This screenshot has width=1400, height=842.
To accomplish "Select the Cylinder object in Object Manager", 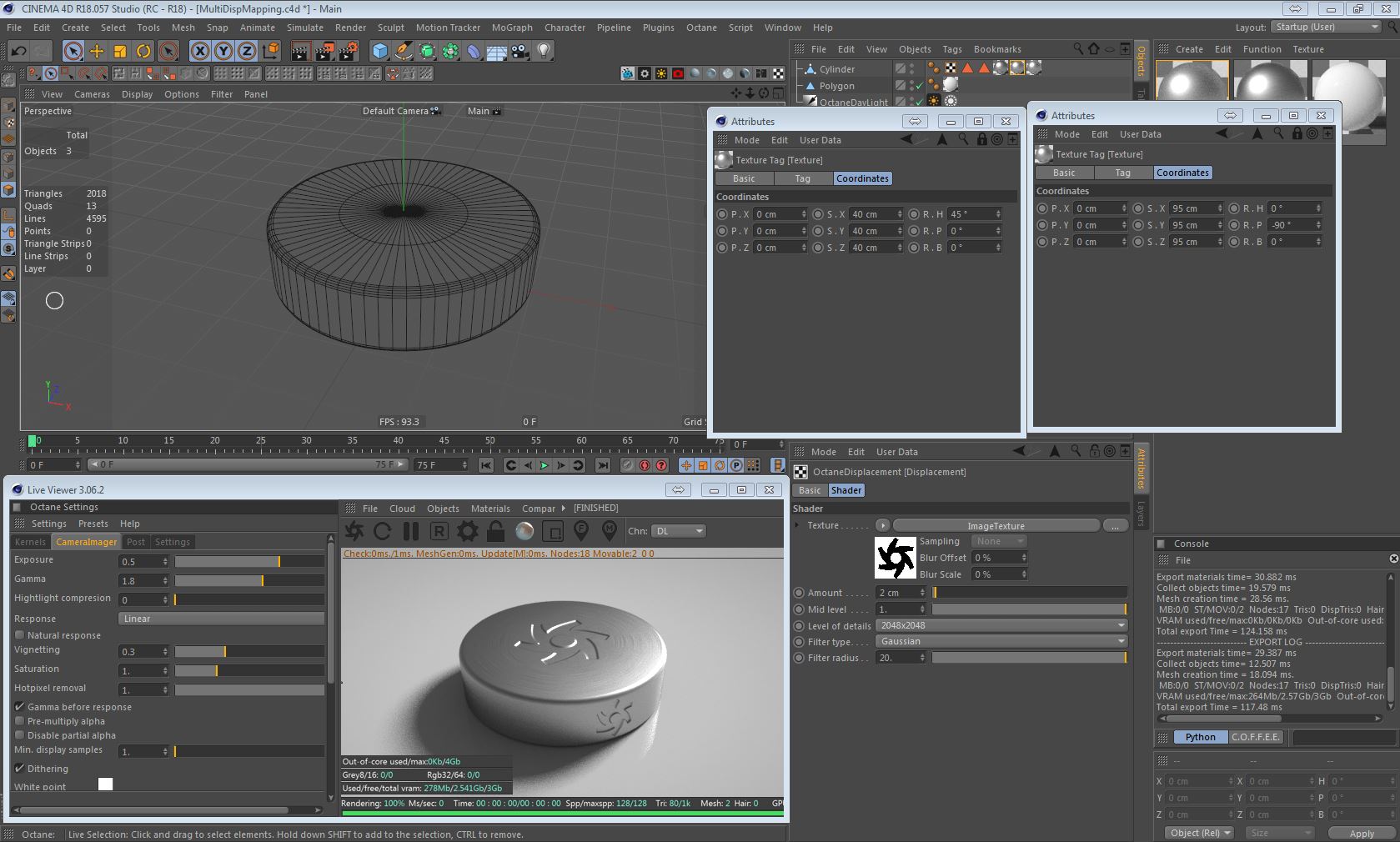I will tap(836, 69).
